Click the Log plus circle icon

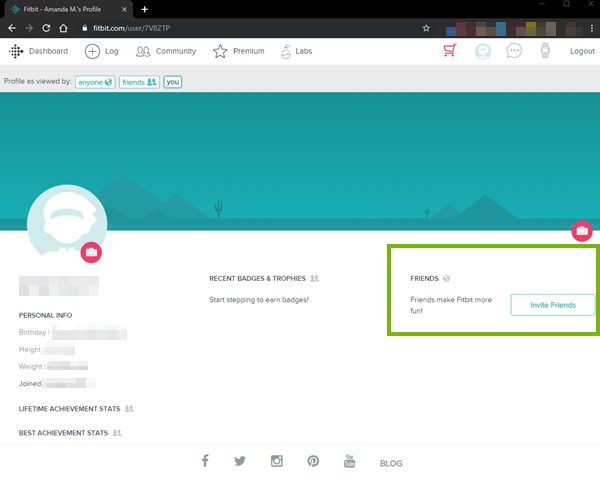pyautogui.click(x=92, y=51)
